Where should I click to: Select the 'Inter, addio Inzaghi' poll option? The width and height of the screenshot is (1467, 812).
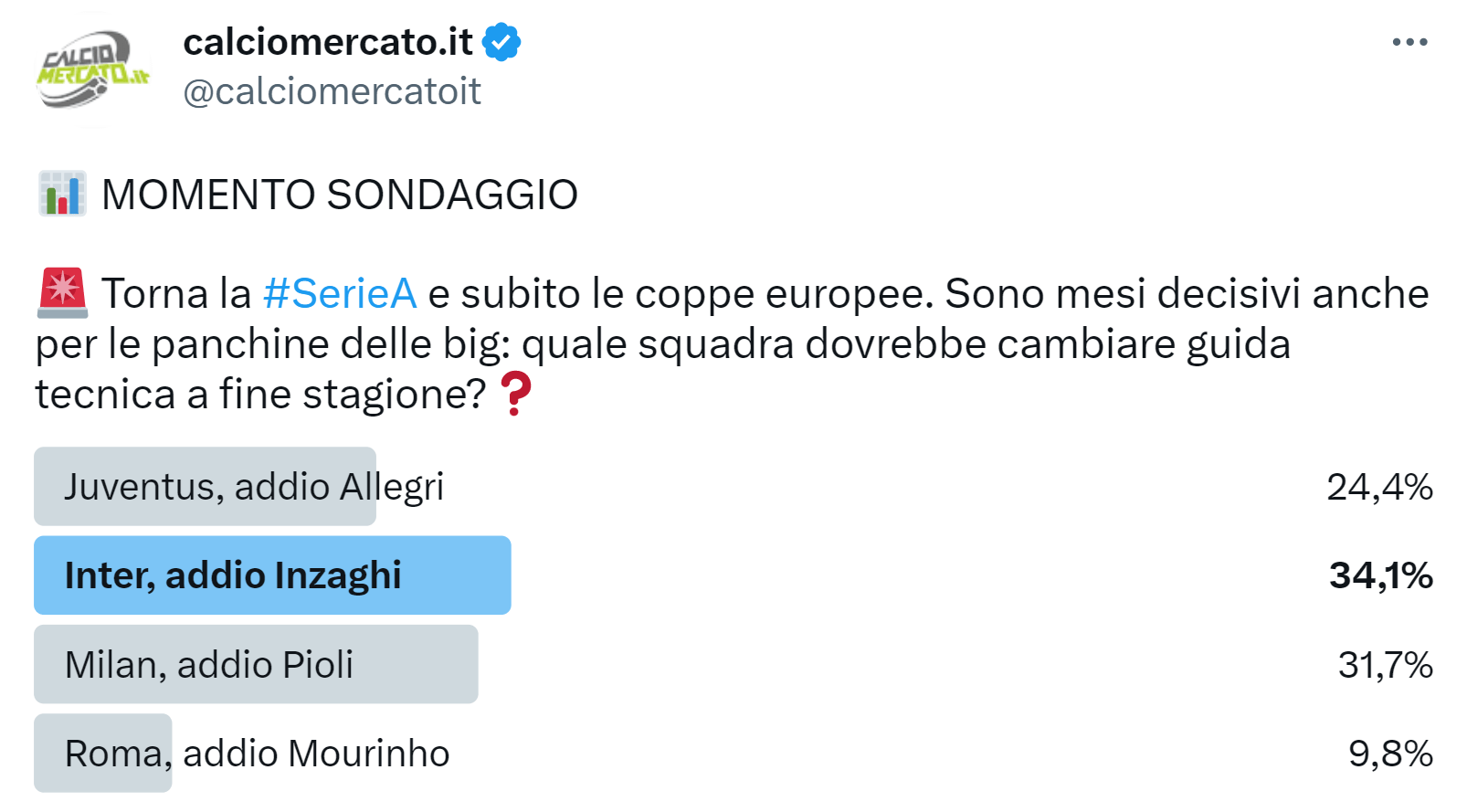tap(272, 575)
